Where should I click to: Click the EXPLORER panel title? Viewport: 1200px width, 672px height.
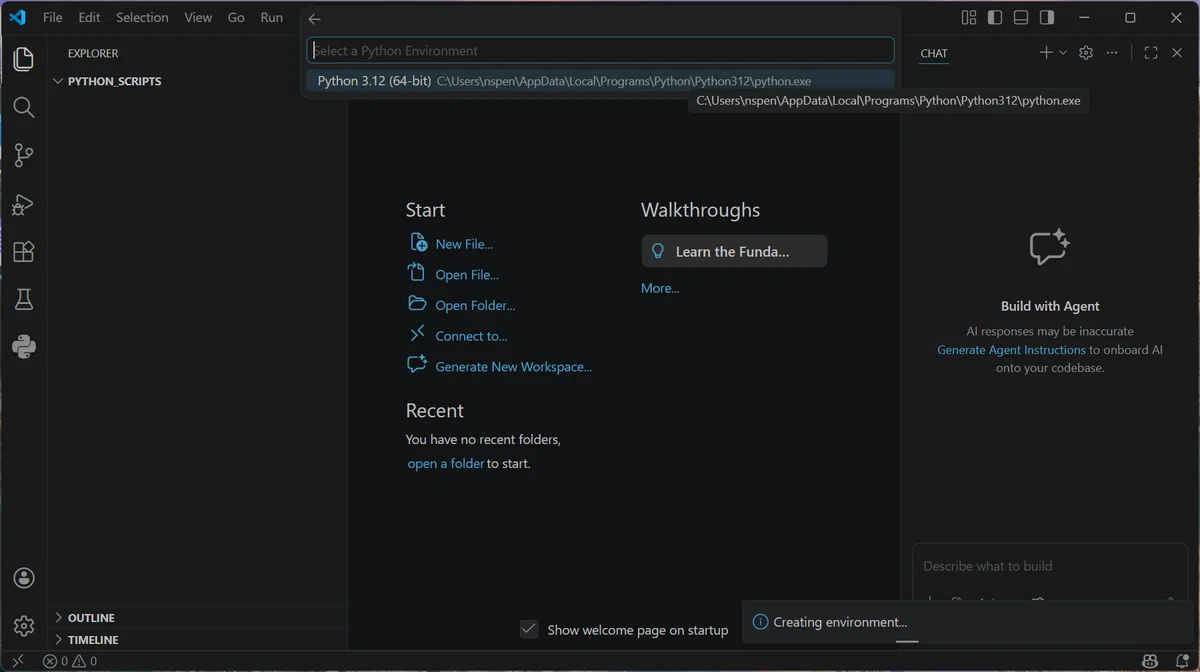[x=93, y=54]
